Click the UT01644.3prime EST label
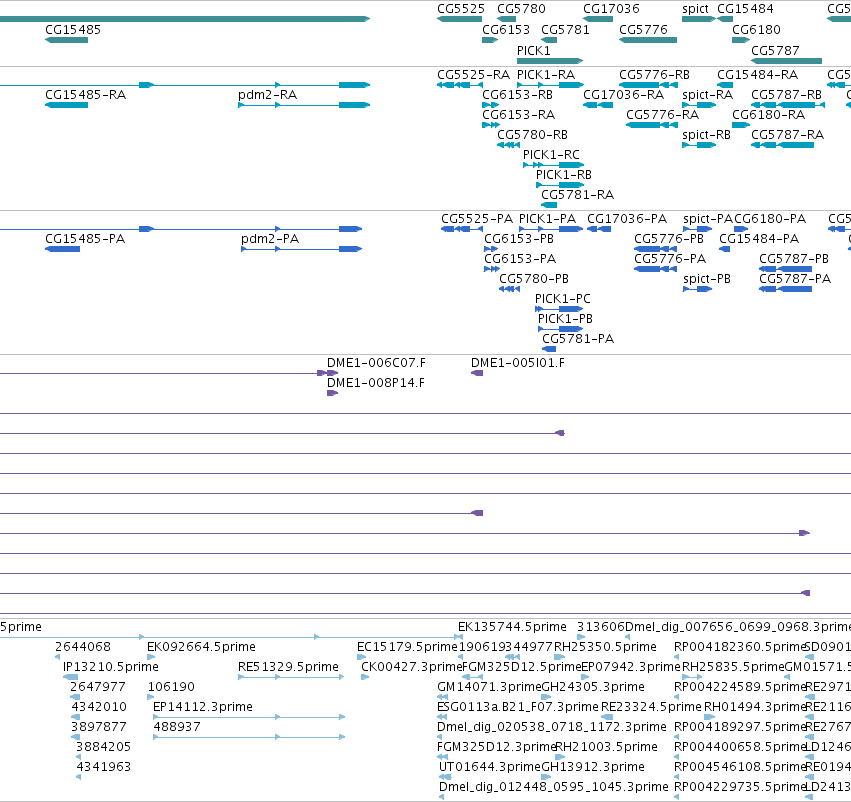Screen dimensions: 851x802 pyautogui.click(x=490, y=767)
